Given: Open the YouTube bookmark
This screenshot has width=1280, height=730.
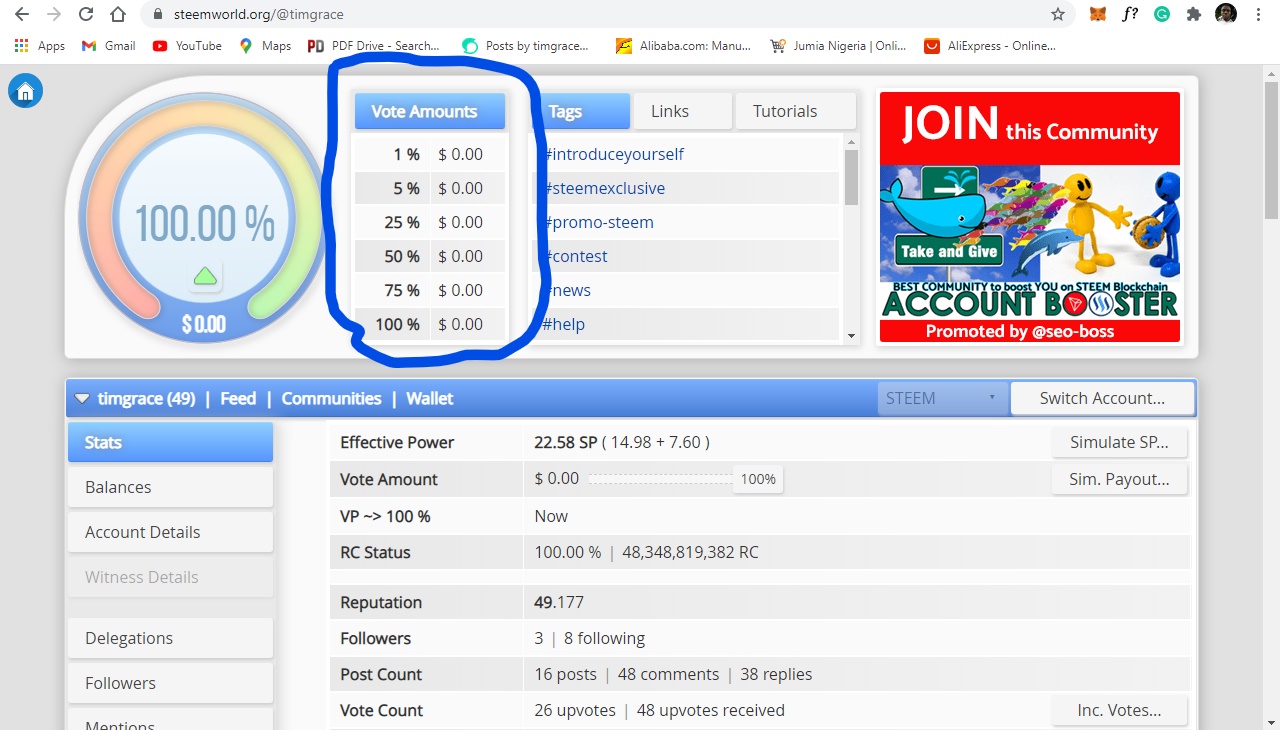Looking at the screenshot, I should tap(187, 46).
